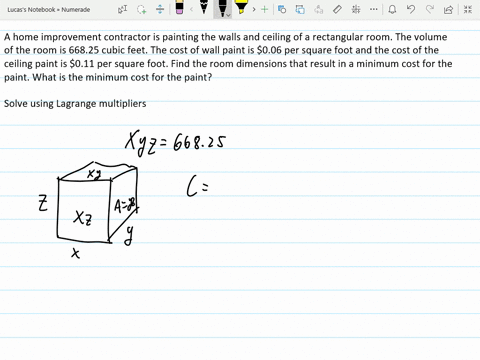480x360 pixels.
Task: Select the active black pen
Action: point(221,8)
